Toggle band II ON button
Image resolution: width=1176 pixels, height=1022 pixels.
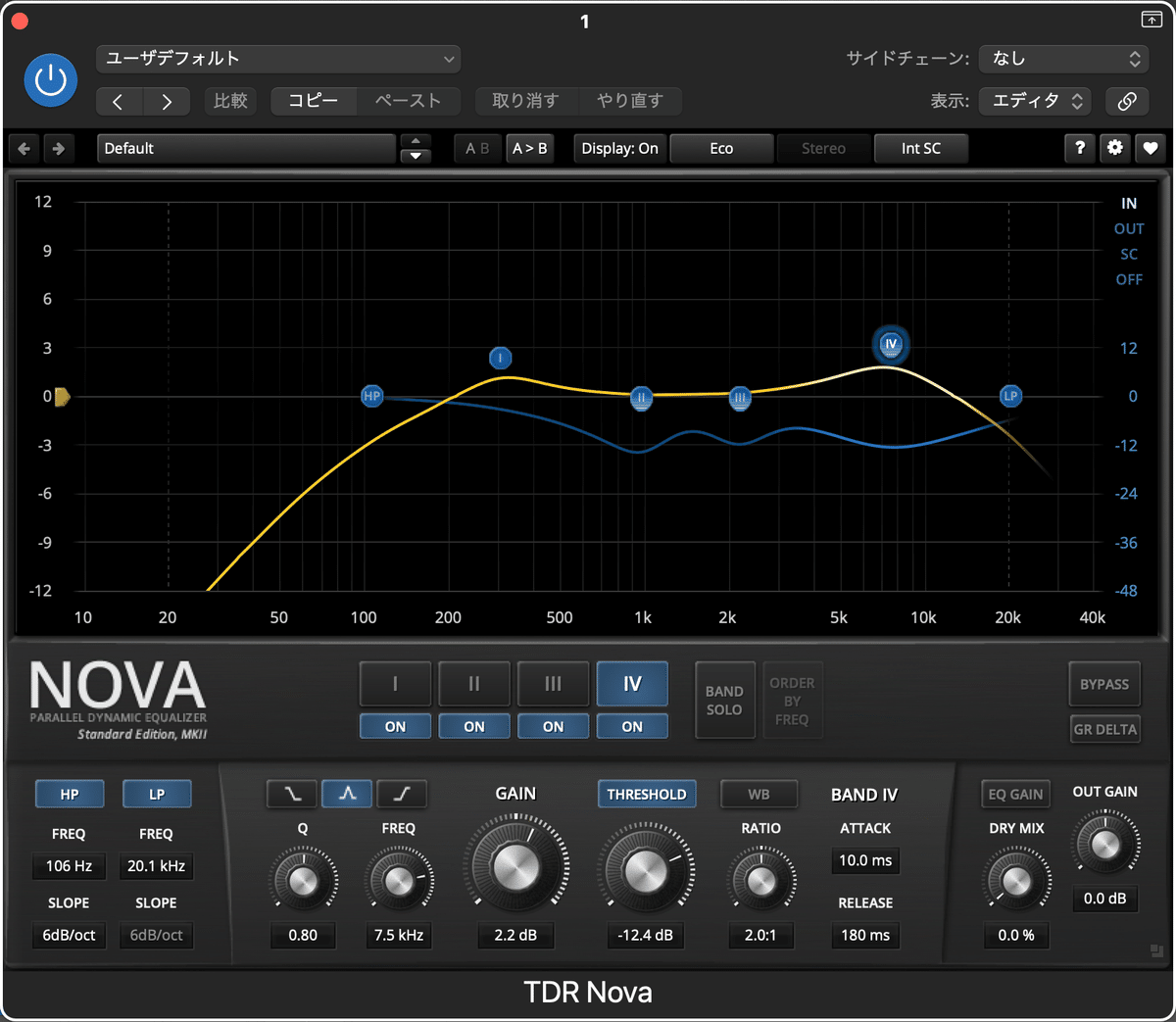(x=474, y=727)
